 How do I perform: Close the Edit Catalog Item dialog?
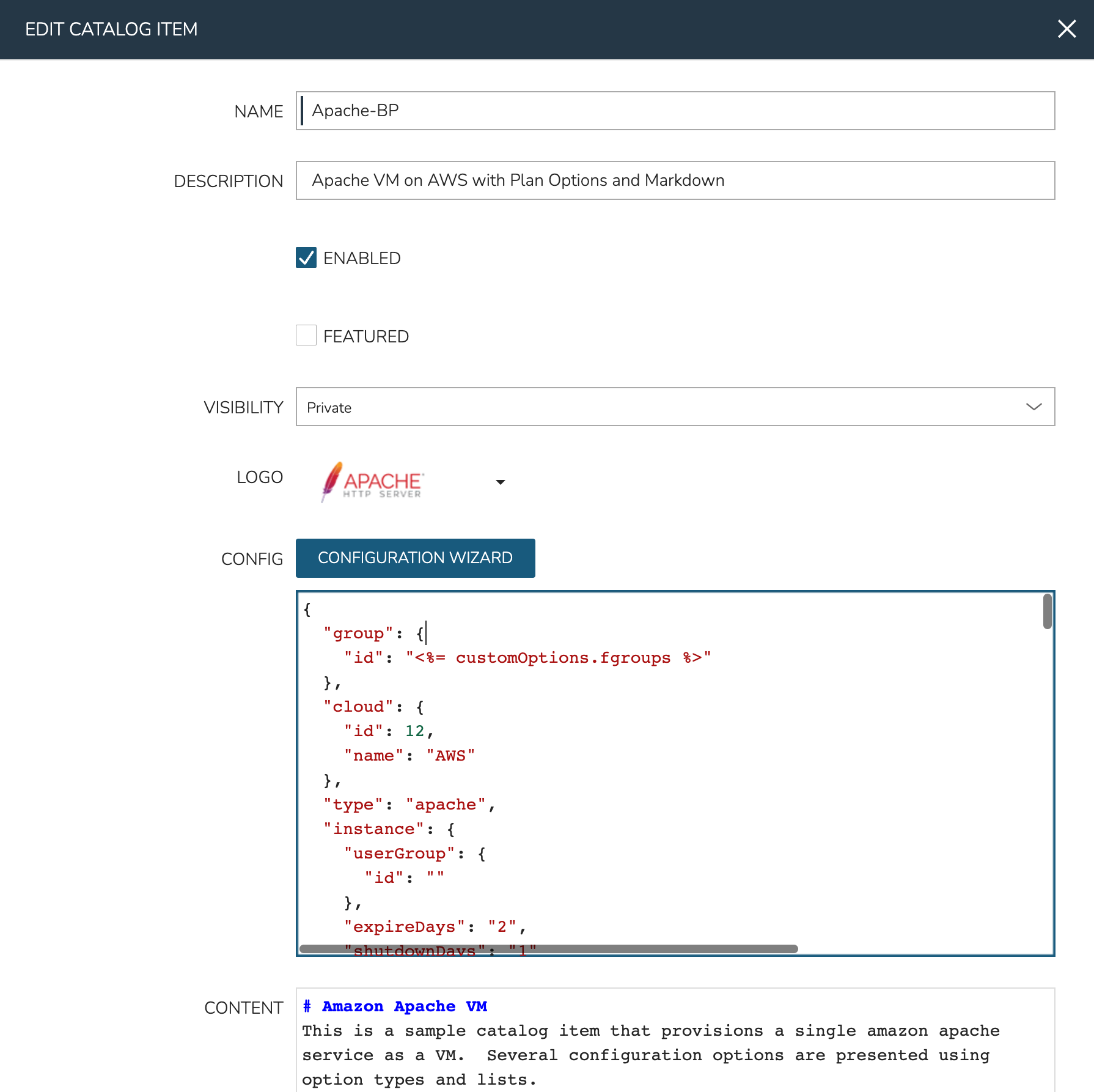1066,29
